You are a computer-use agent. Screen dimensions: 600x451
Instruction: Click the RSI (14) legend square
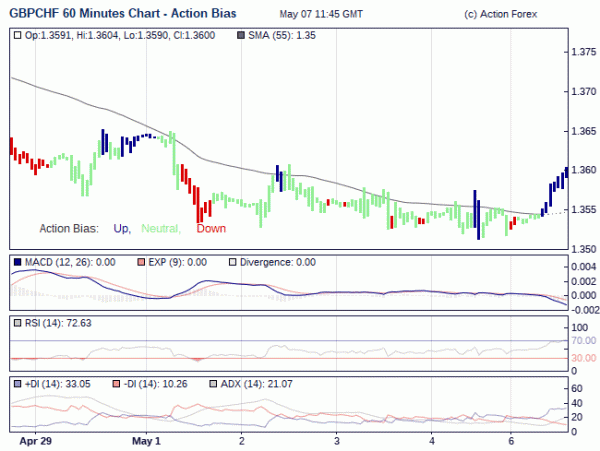(x=17, y=323)
